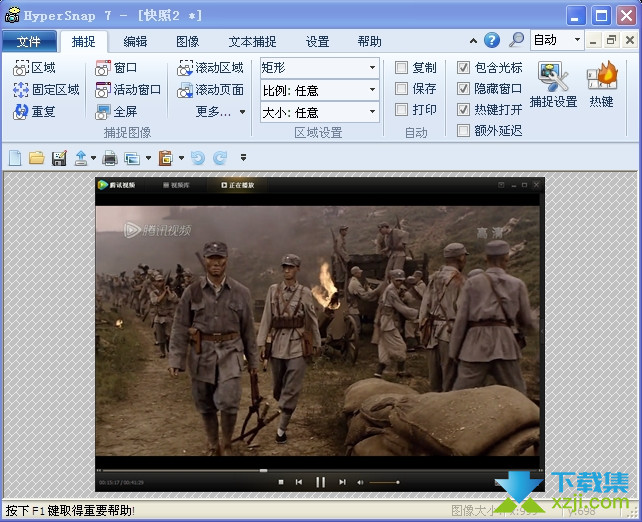Click the video progress bar handle
642x522 pixels.
263,471
